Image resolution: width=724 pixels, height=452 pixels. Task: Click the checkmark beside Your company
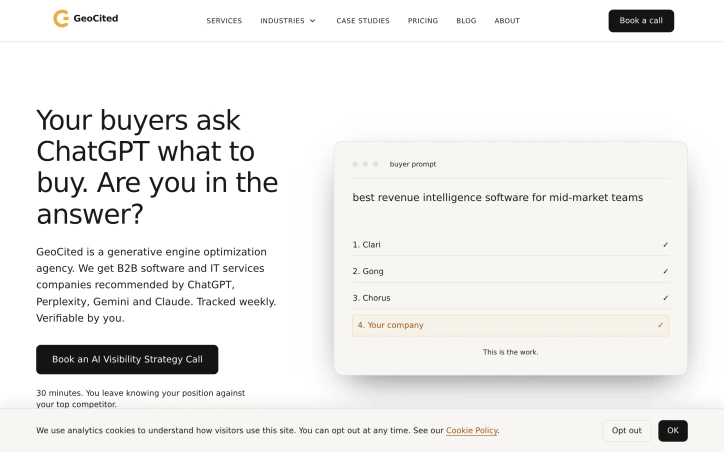click(x=660, y=325)
